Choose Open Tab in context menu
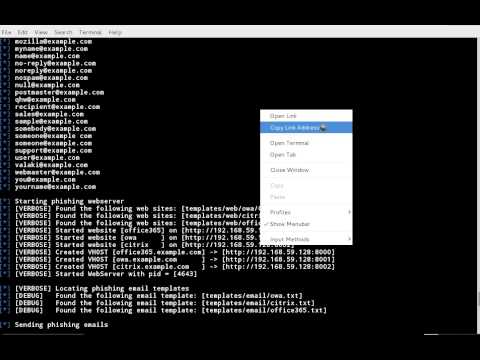Image resolution: width=480 pixels, height=360 pixels. click(x=306, y=155)
